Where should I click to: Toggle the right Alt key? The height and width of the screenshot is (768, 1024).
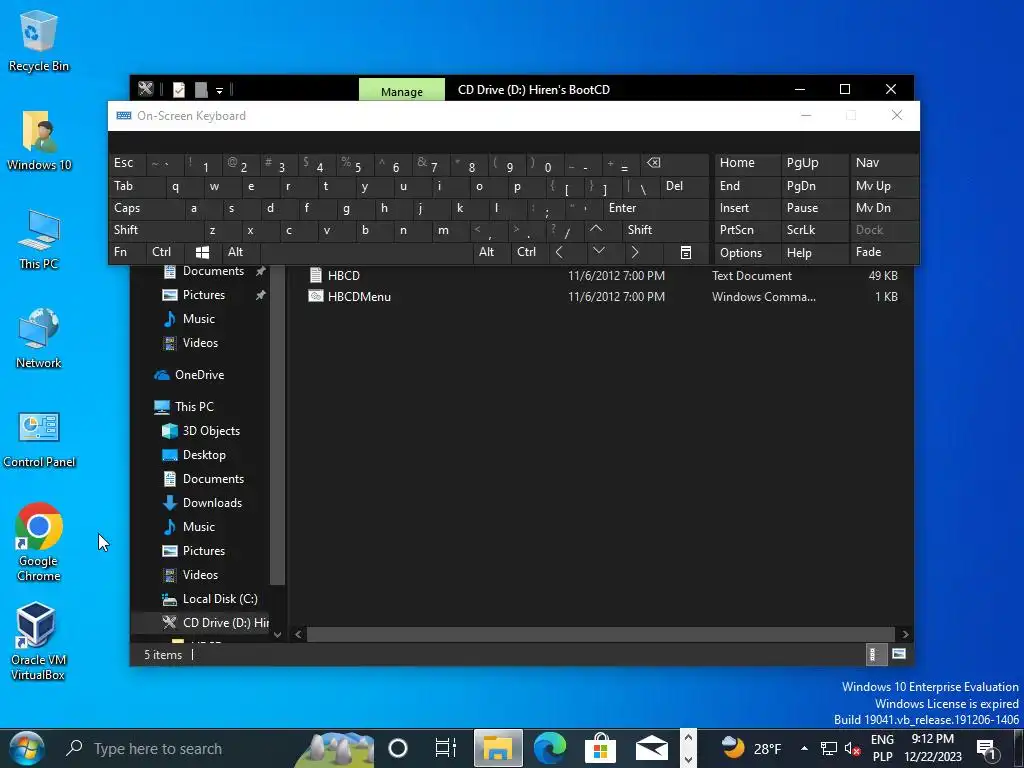491,252
